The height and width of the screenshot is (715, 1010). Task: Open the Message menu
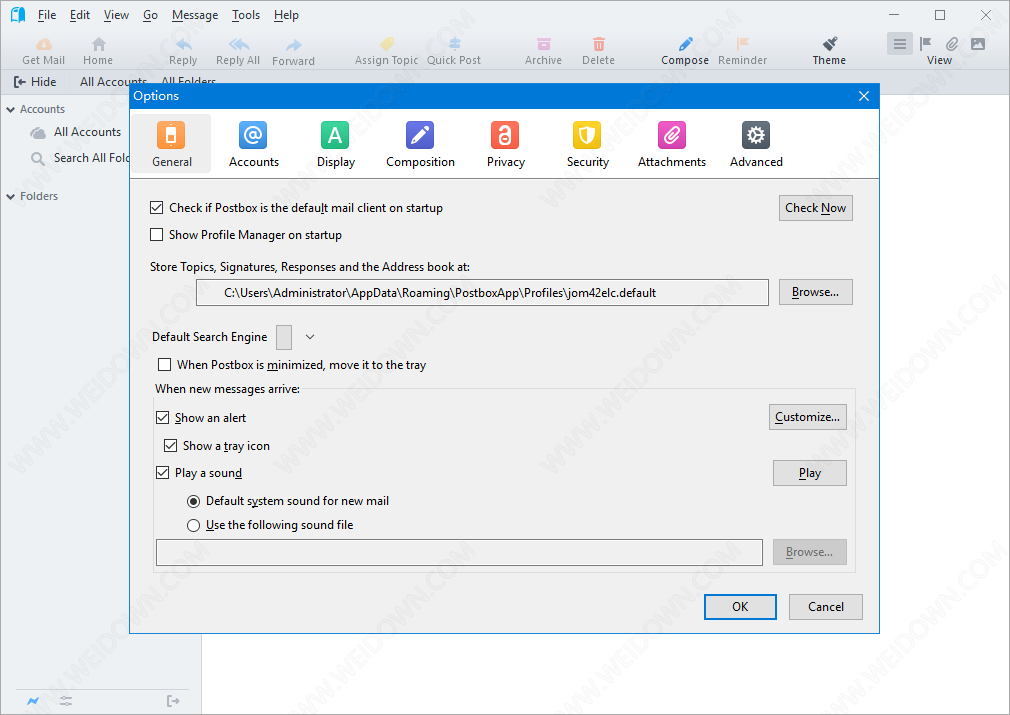pos(194,15)
